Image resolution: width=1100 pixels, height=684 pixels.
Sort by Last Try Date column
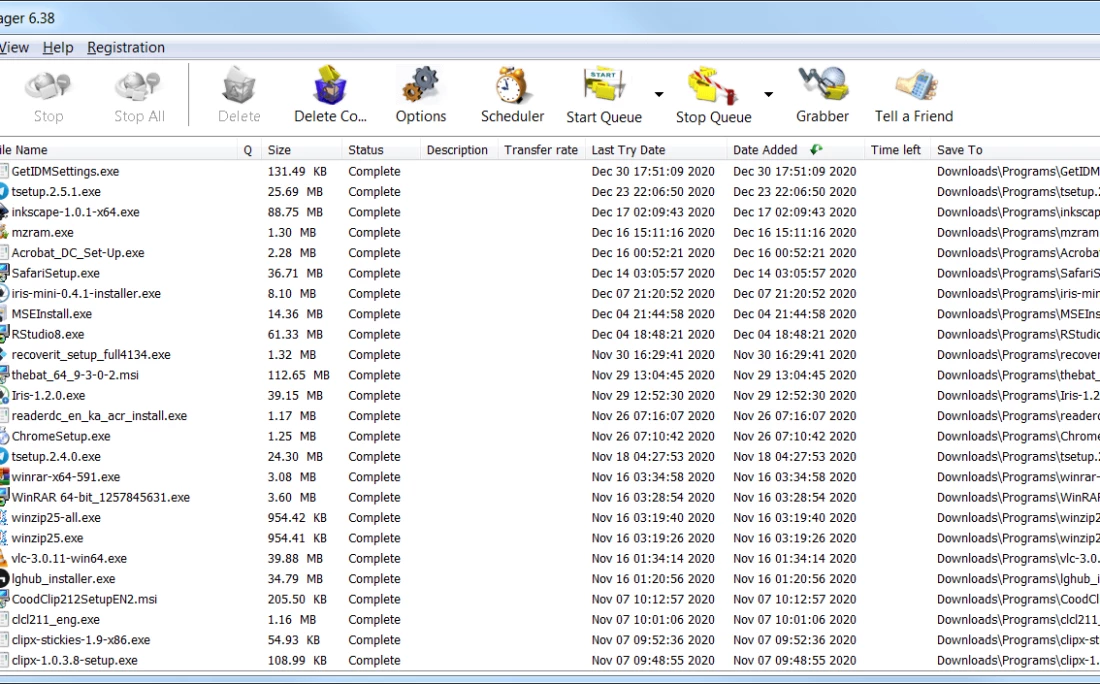(628, 150)
